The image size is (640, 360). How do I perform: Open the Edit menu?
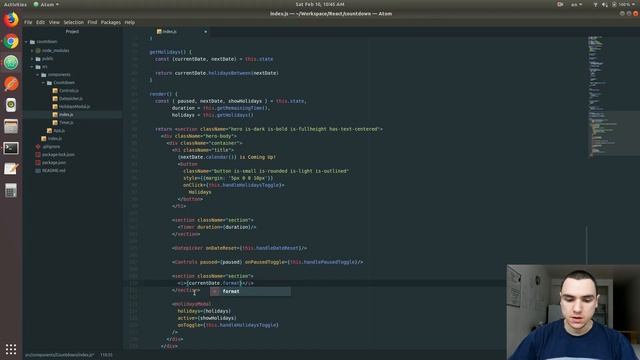[x=40, y=22]
